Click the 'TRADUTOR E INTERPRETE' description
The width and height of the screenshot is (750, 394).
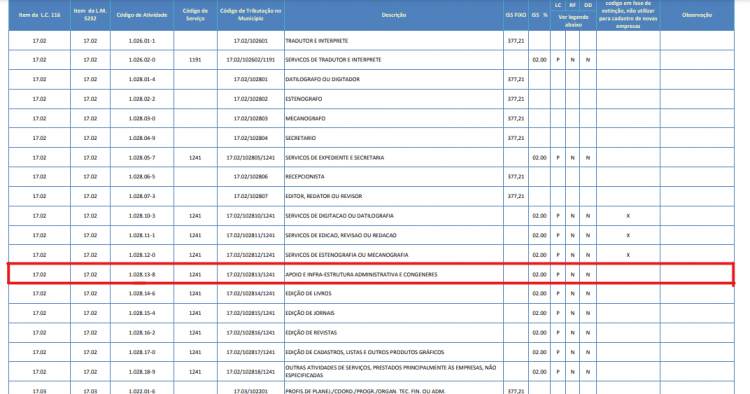click(x=317, y=41)
